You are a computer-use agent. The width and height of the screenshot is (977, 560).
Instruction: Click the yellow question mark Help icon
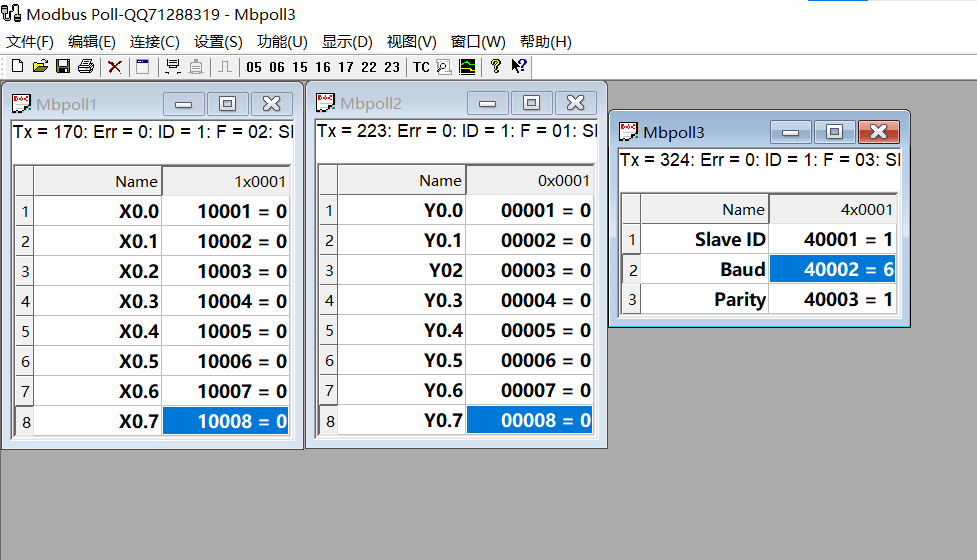[495, 67]
